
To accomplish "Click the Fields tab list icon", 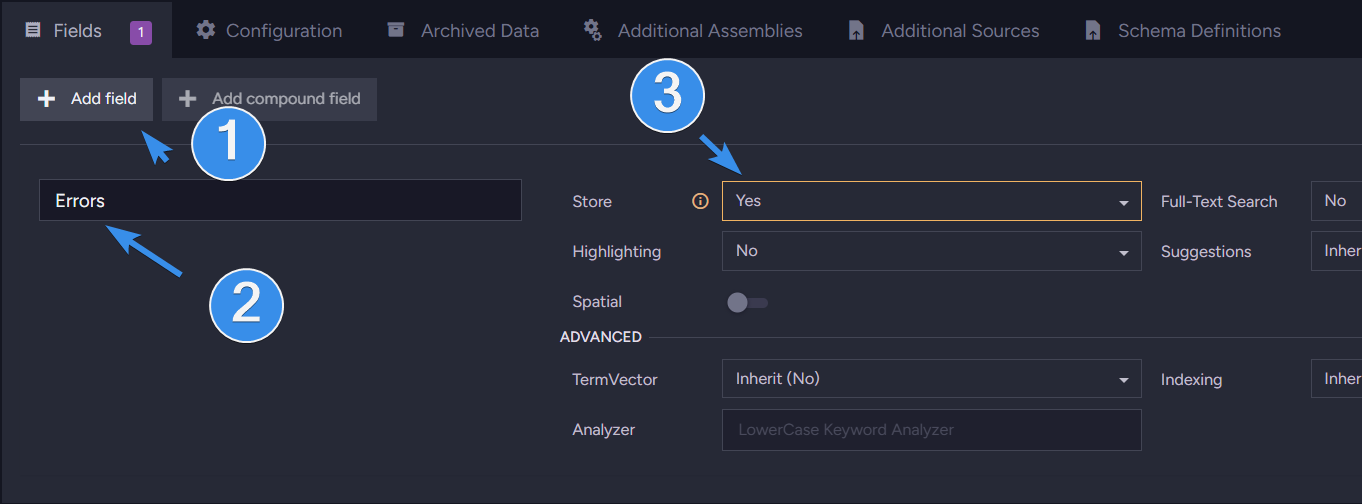I will (x=33, y=30).
